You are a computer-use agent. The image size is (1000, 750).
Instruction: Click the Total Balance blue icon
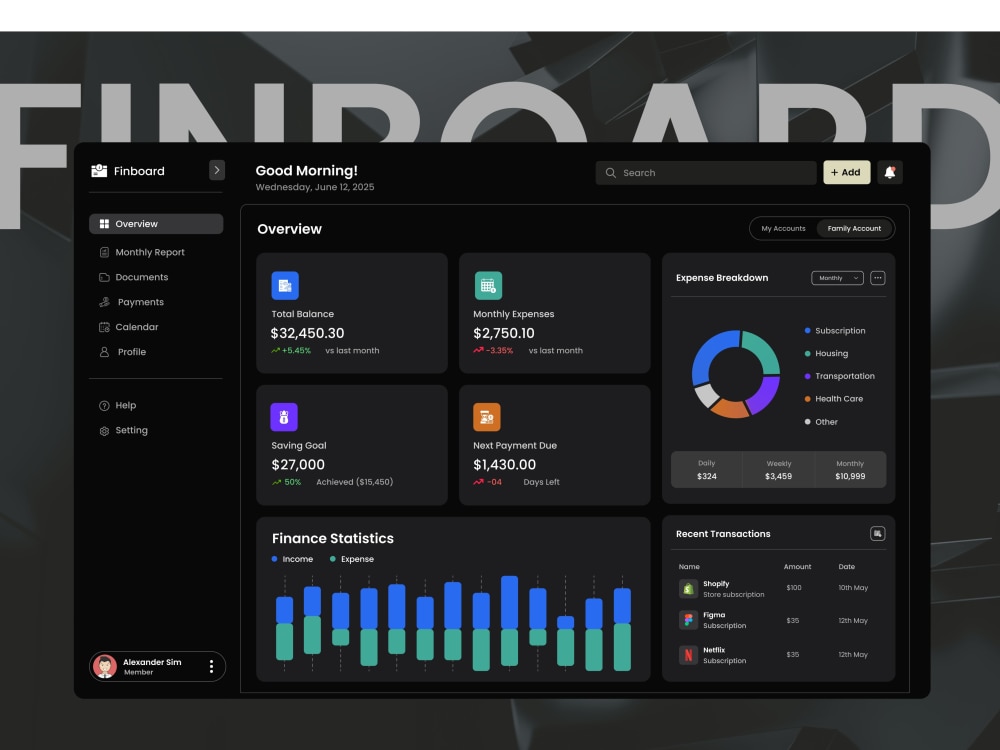(285, 286)
